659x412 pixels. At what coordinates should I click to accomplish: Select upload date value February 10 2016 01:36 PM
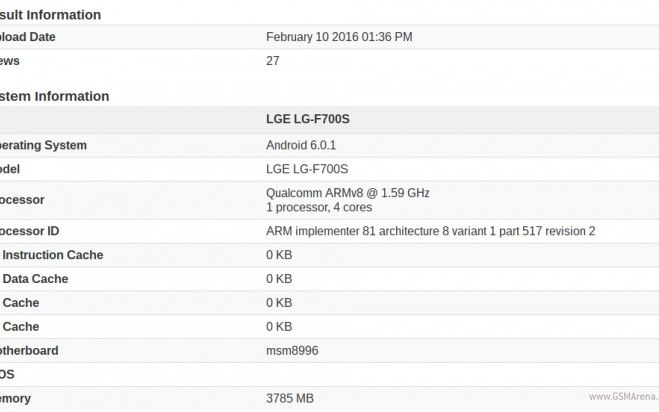(339, 37)
